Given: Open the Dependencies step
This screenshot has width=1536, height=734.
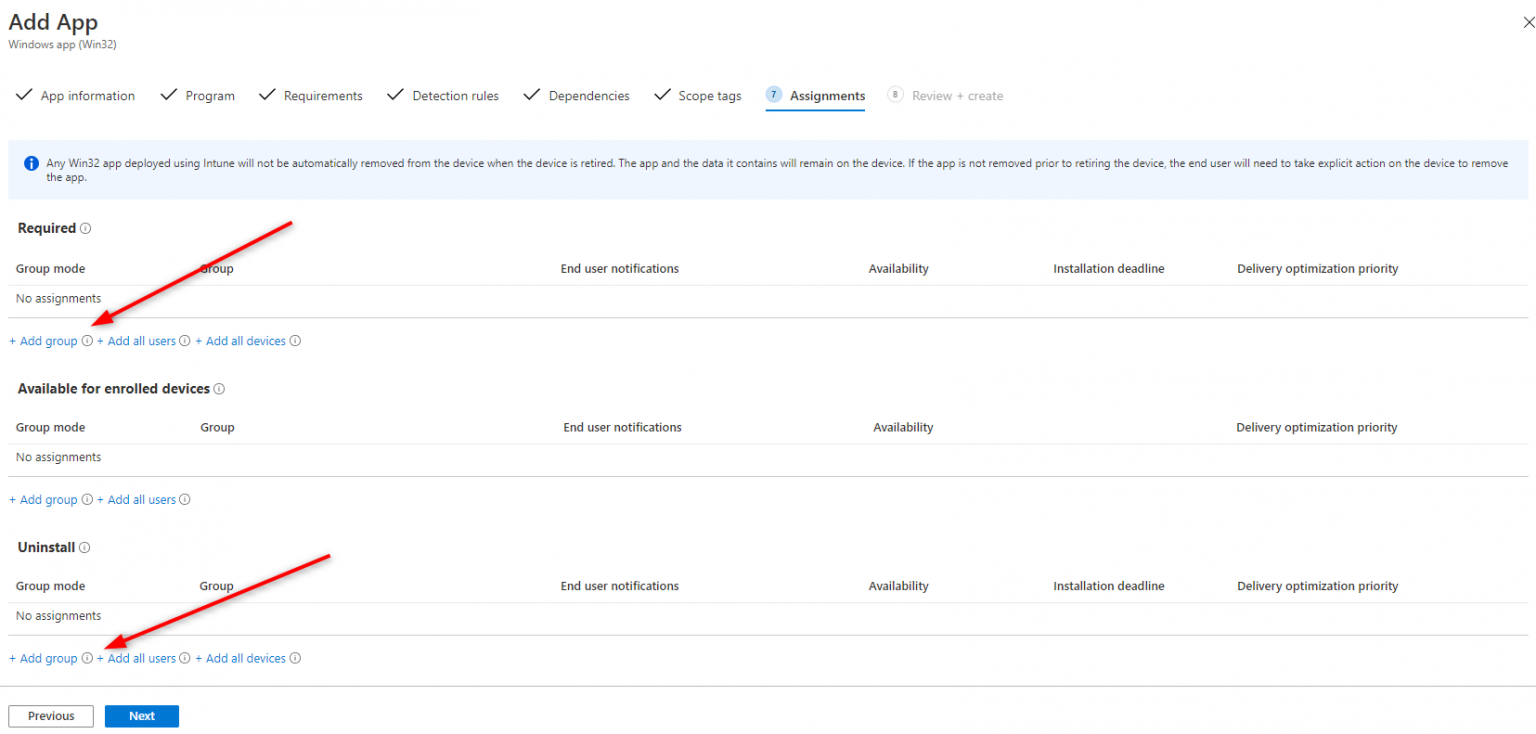Looking at the screenshot, I should (588, 95).
